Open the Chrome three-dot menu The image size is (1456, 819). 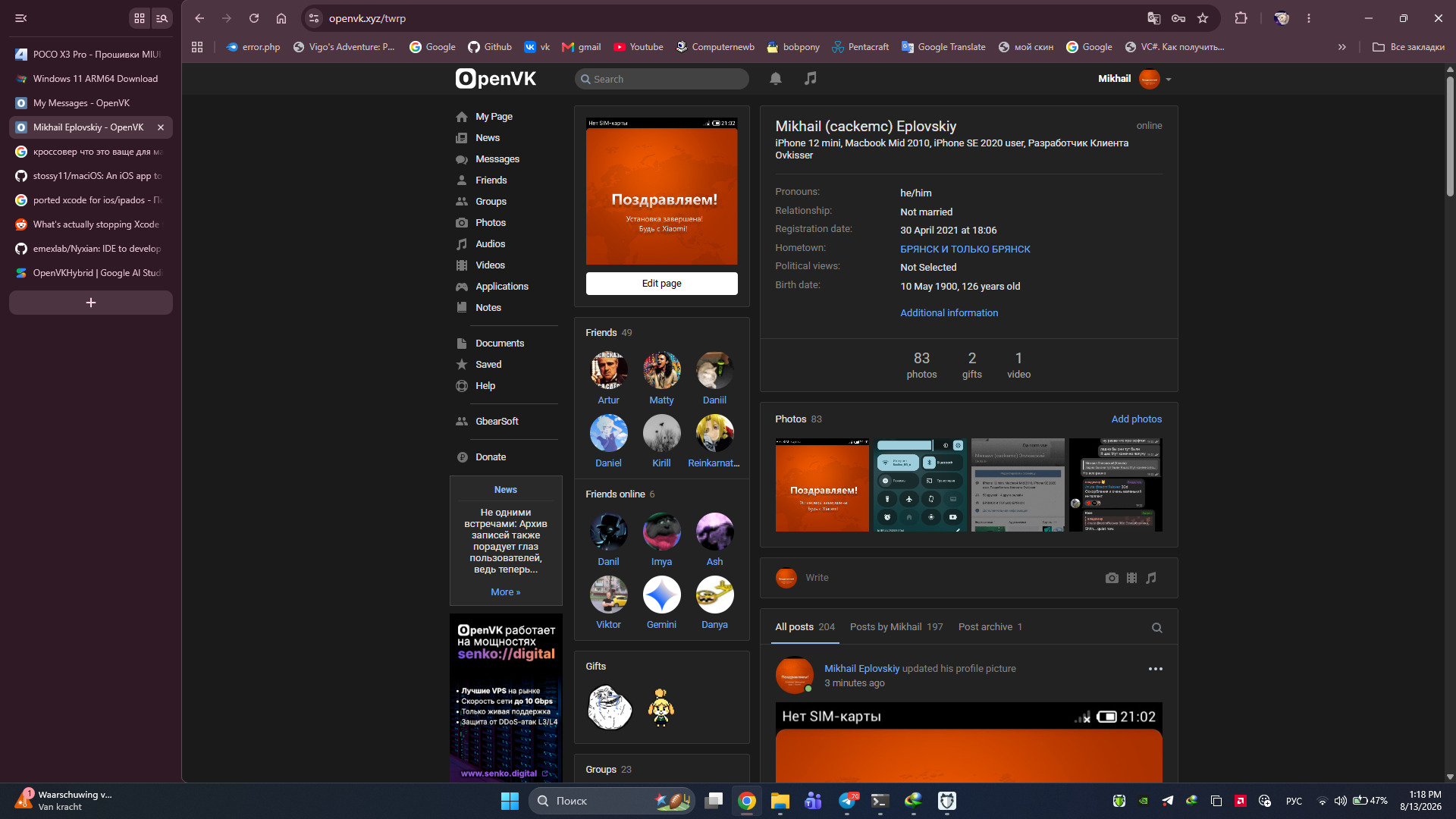click(x=1309, y=18)
